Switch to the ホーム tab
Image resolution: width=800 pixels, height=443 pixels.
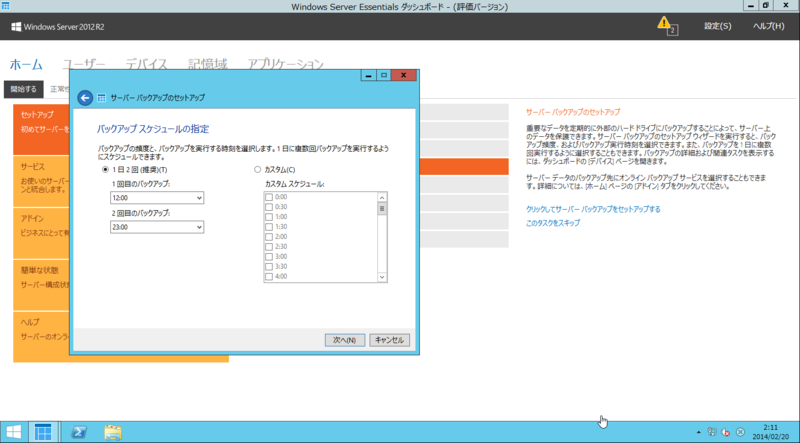click(x=26, y=64)
